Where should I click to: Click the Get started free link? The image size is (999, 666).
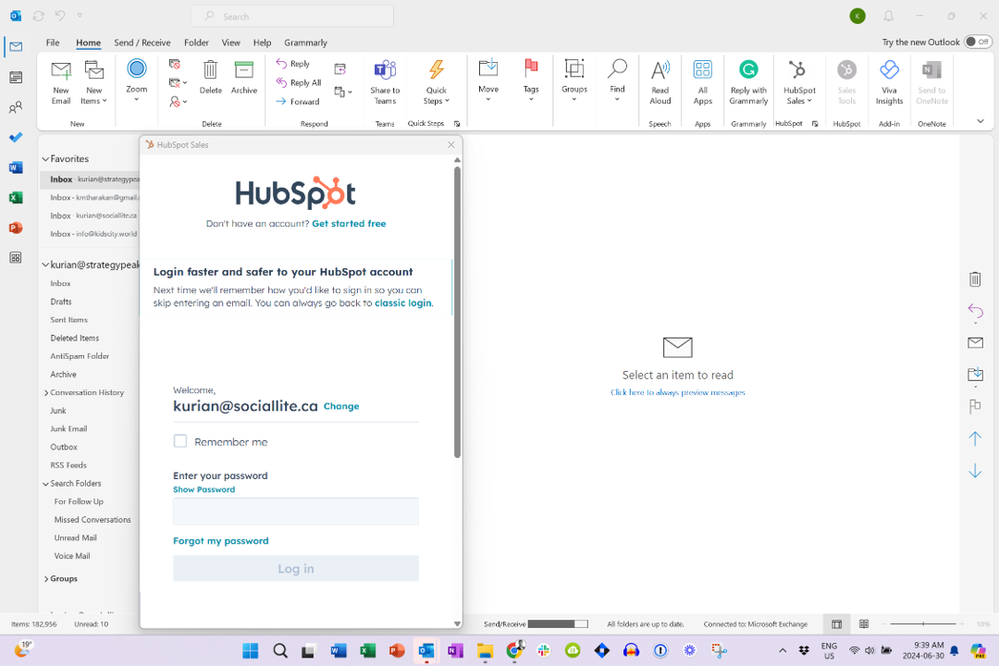point(348,224)
